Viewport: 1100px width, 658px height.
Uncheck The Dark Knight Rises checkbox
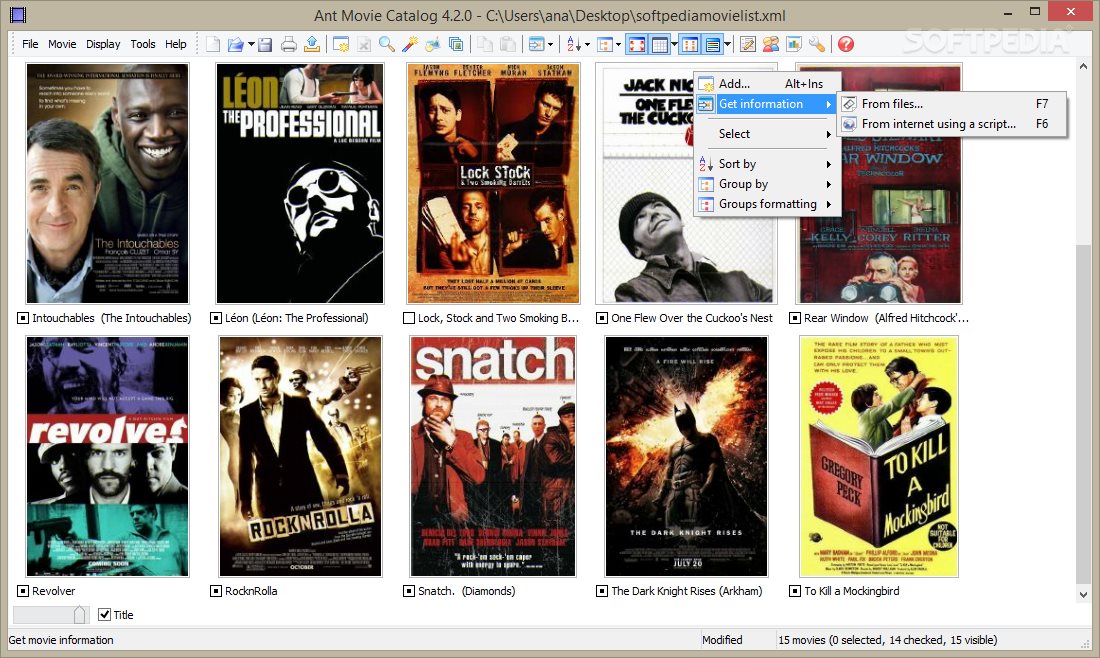(x=602, y=591)
